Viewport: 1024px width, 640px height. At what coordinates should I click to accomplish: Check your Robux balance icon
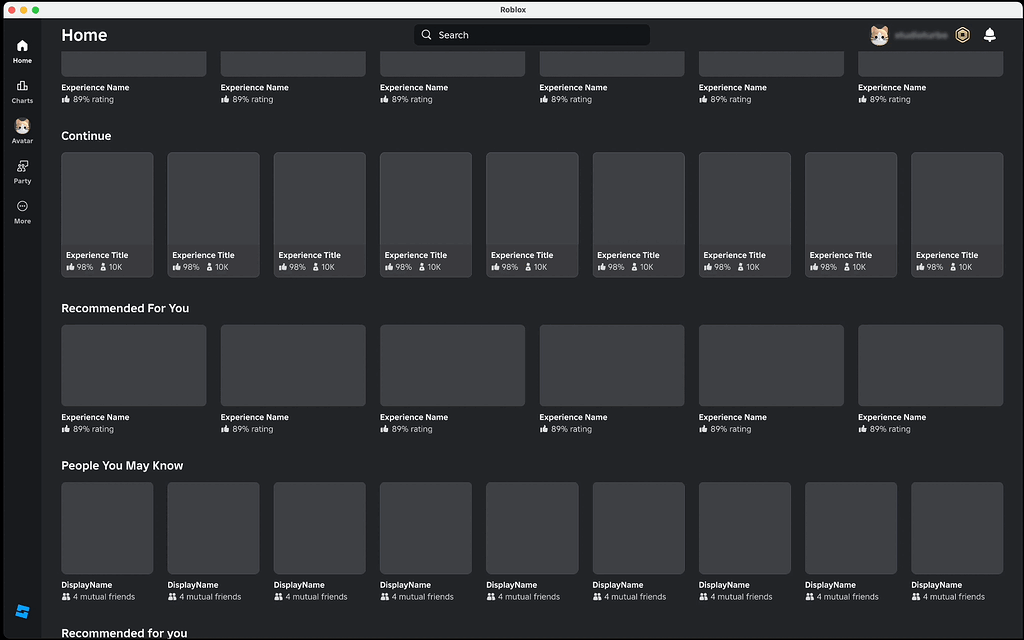[x=962, y=35]
